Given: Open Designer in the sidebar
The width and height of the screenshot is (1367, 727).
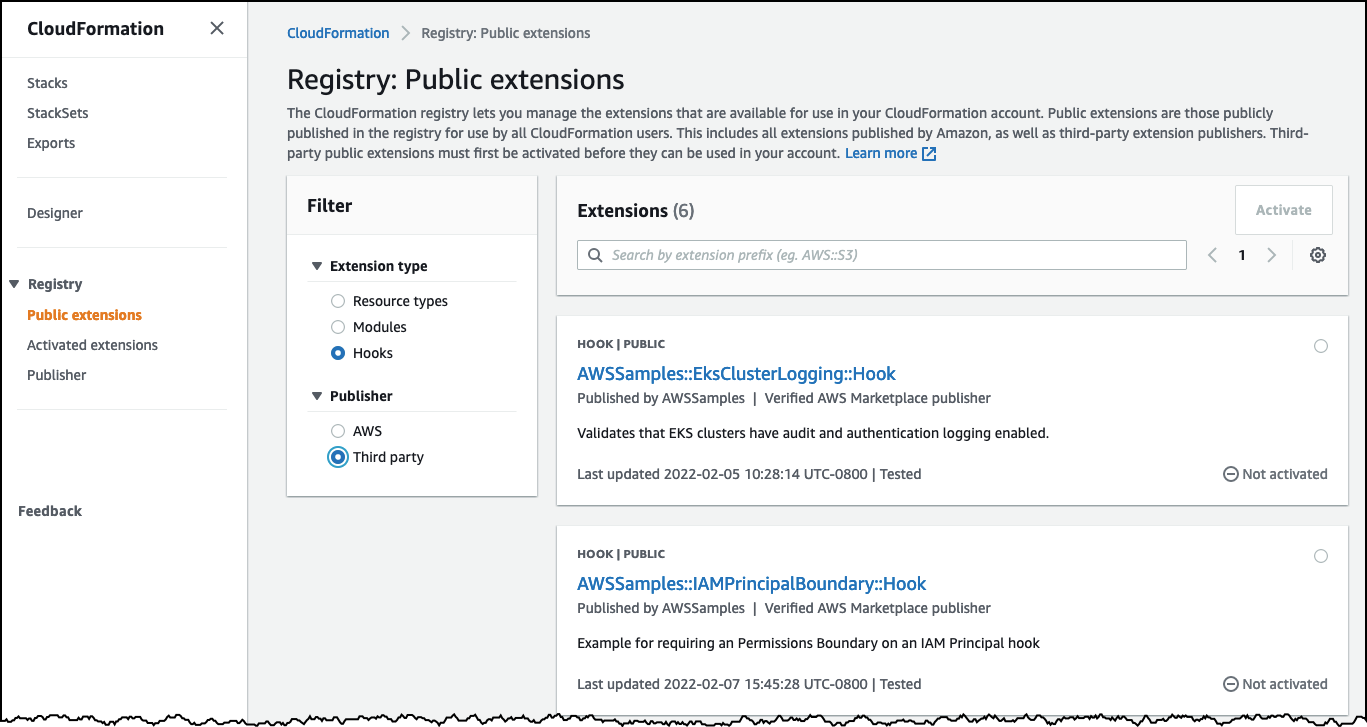Looking at the screenshot, I should click(x=55, y=213).
